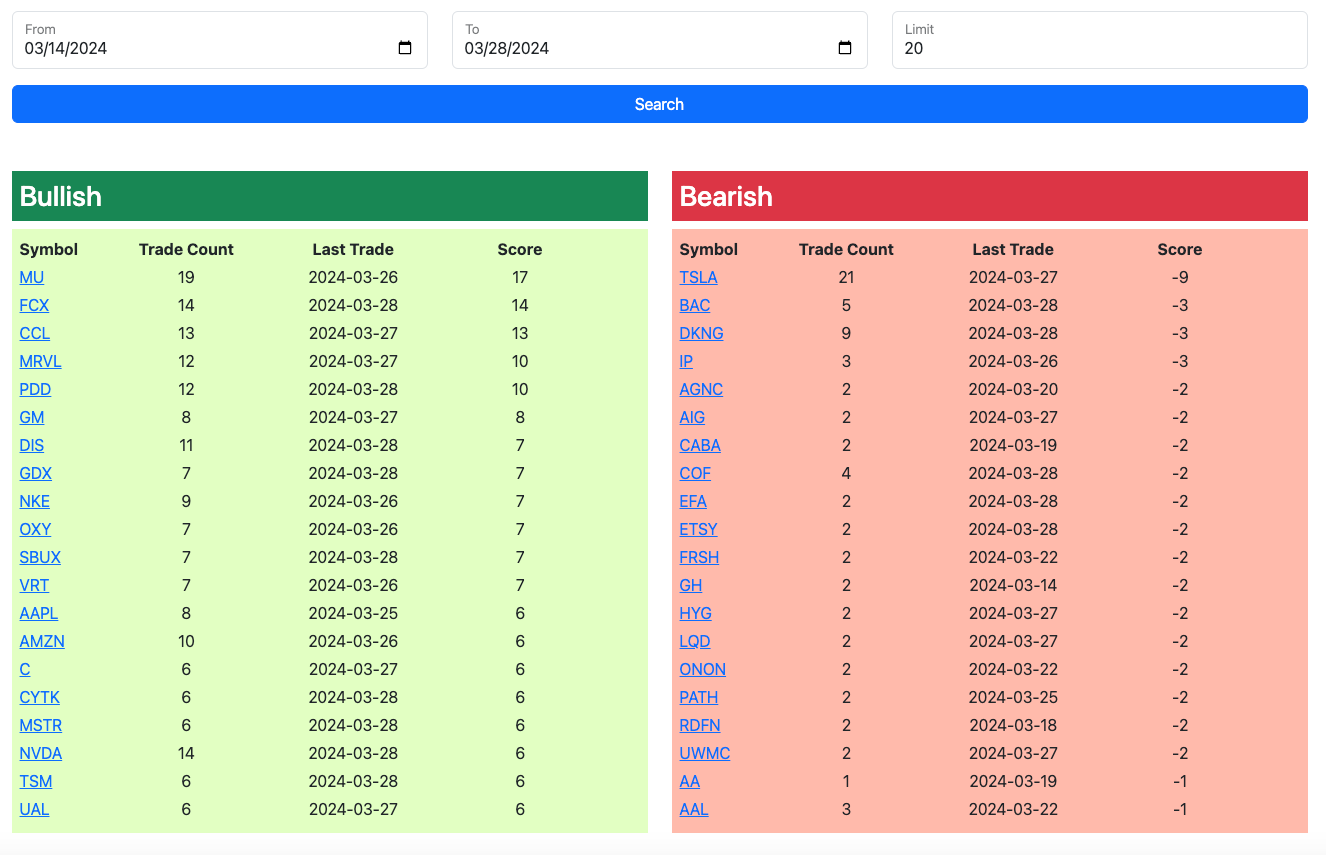Open the AA symbol link
Image resolution: width=1326 pixels, height=855 pixels.
tap(690, 781)
